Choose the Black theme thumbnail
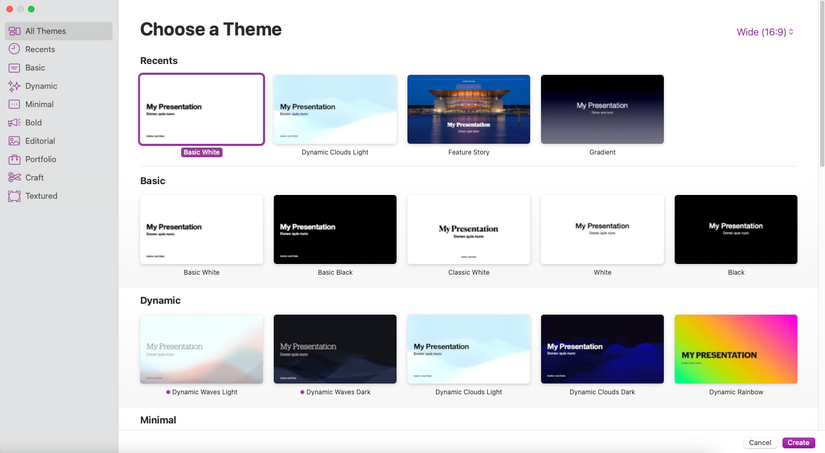Image resolution: width=825 pixels, height=453 pixels. click(x=736, y=229)
